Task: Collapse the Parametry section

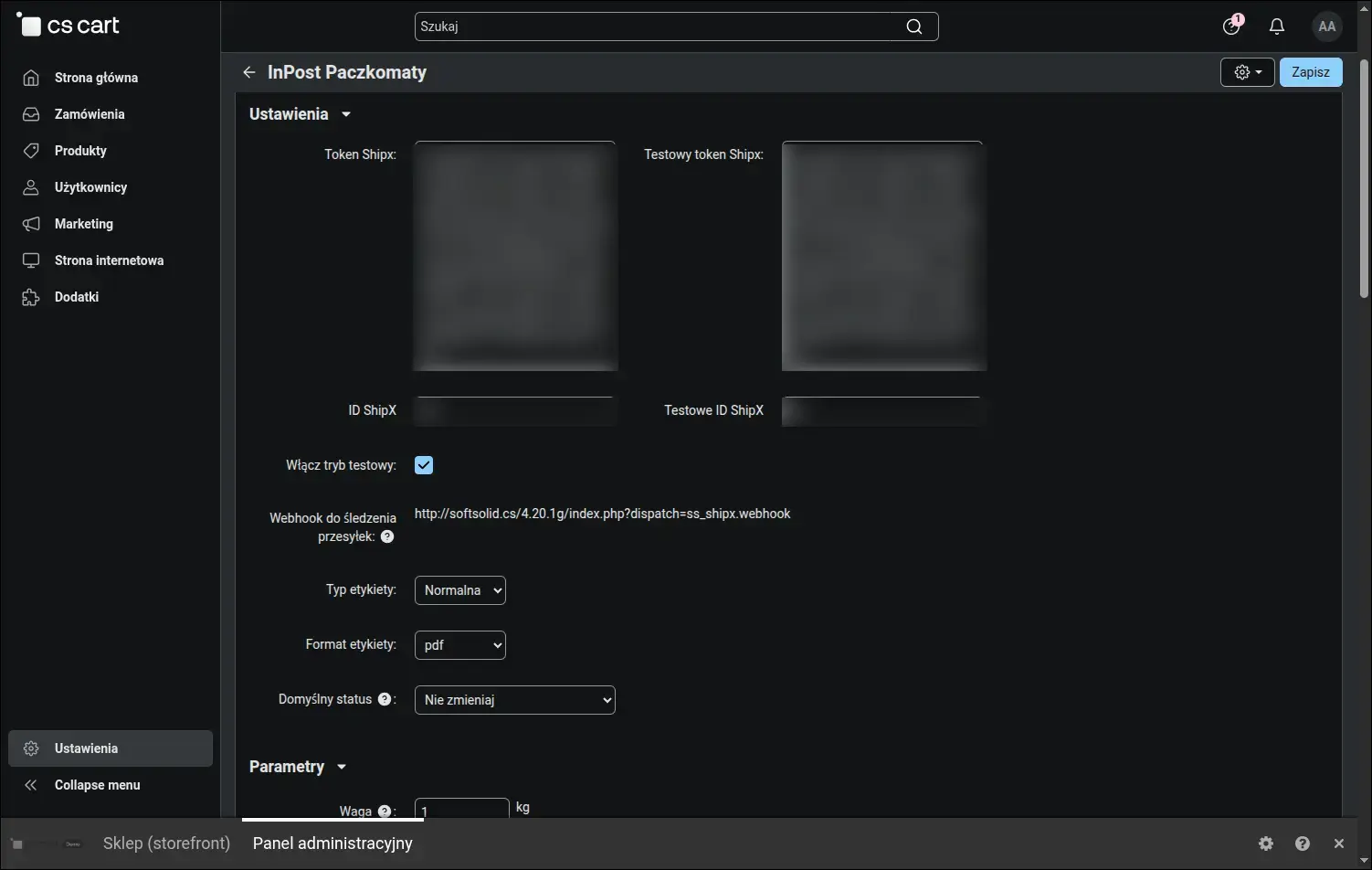Action: click(298, 767)
